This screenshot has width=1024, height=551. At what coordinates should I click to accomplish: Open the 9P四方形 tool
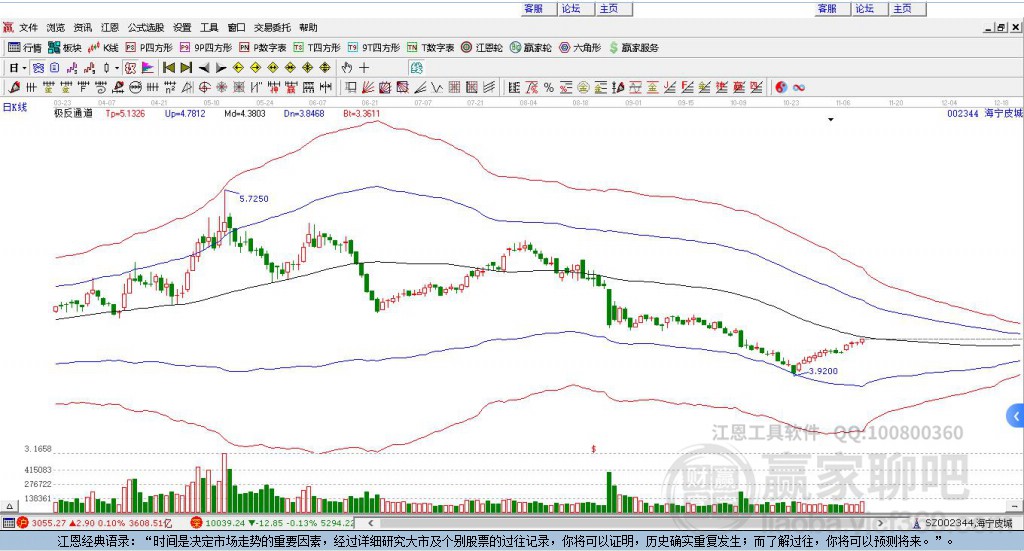point(206,48)
